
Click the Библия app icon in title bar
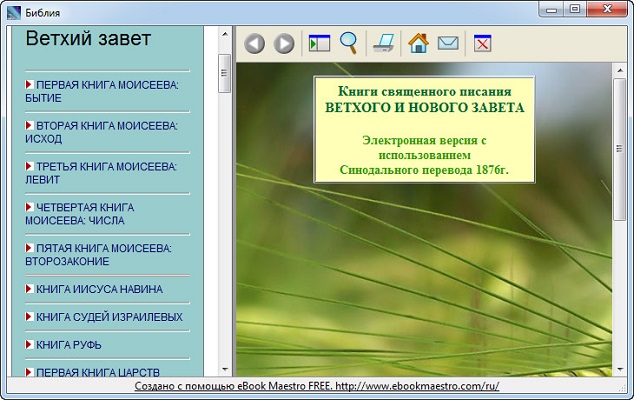[x=14, y=13]
